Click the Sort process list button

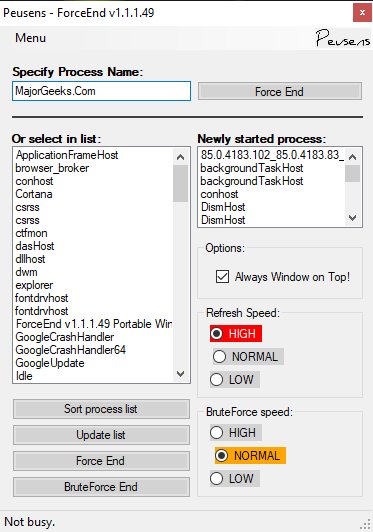point(101,409)
